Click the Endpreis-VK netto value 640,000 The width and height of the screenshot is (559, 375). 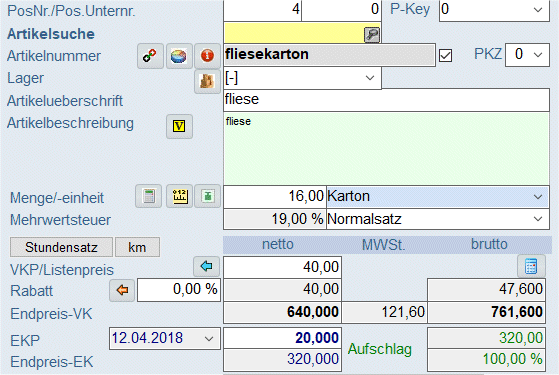tap(282, 312)
